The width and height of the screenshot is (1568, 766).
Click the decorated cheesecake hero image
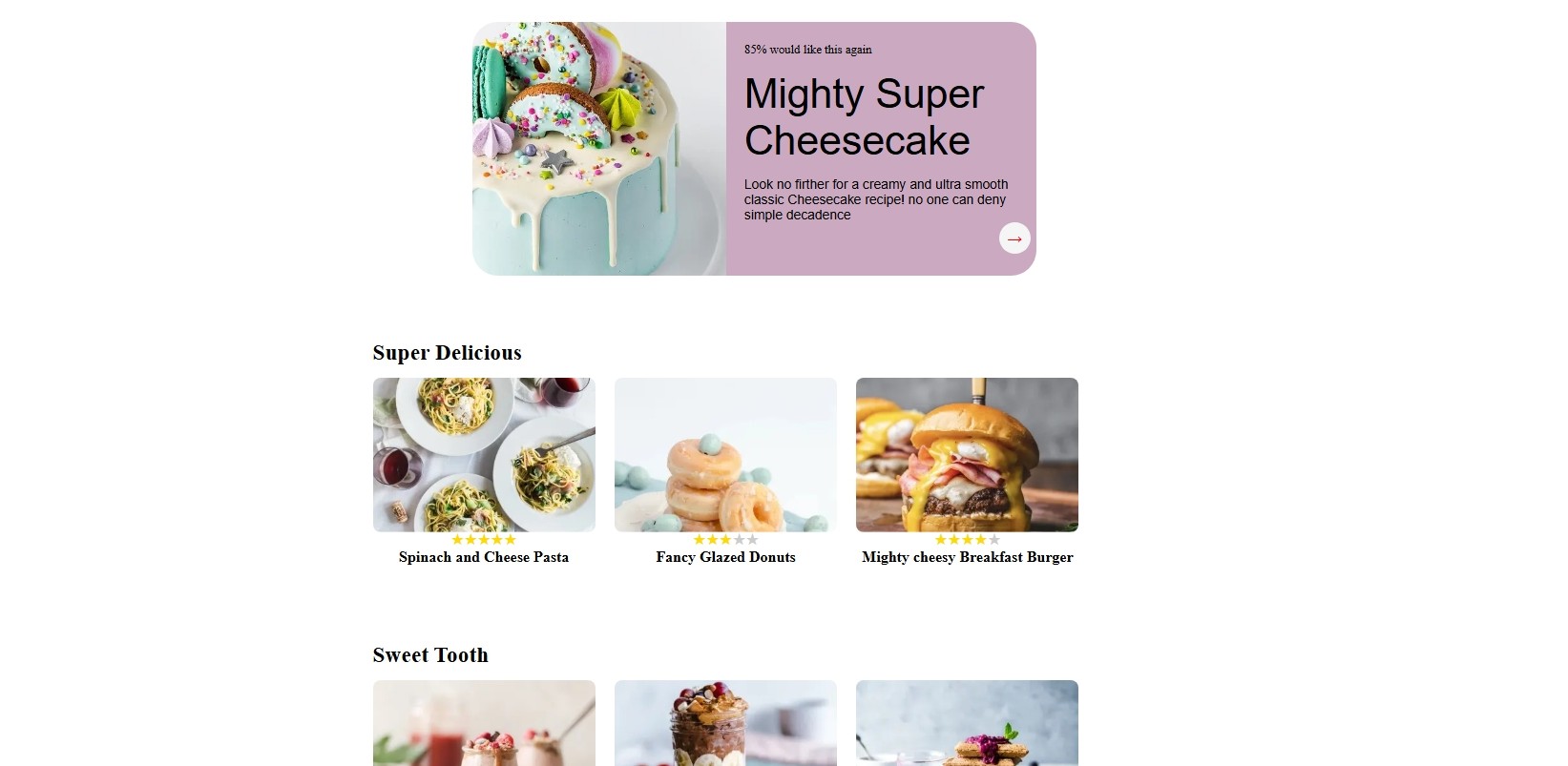coord(599,149)
